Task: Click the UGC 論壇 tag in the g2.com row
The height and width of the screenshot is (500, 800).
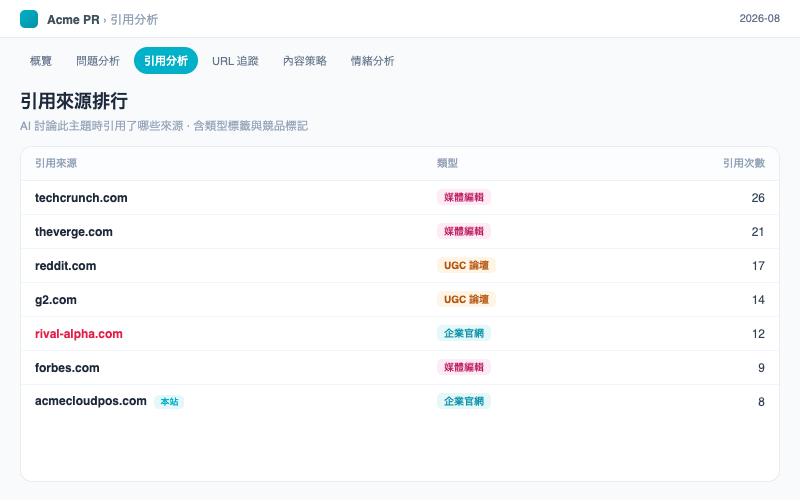Action: coord(466,299)
